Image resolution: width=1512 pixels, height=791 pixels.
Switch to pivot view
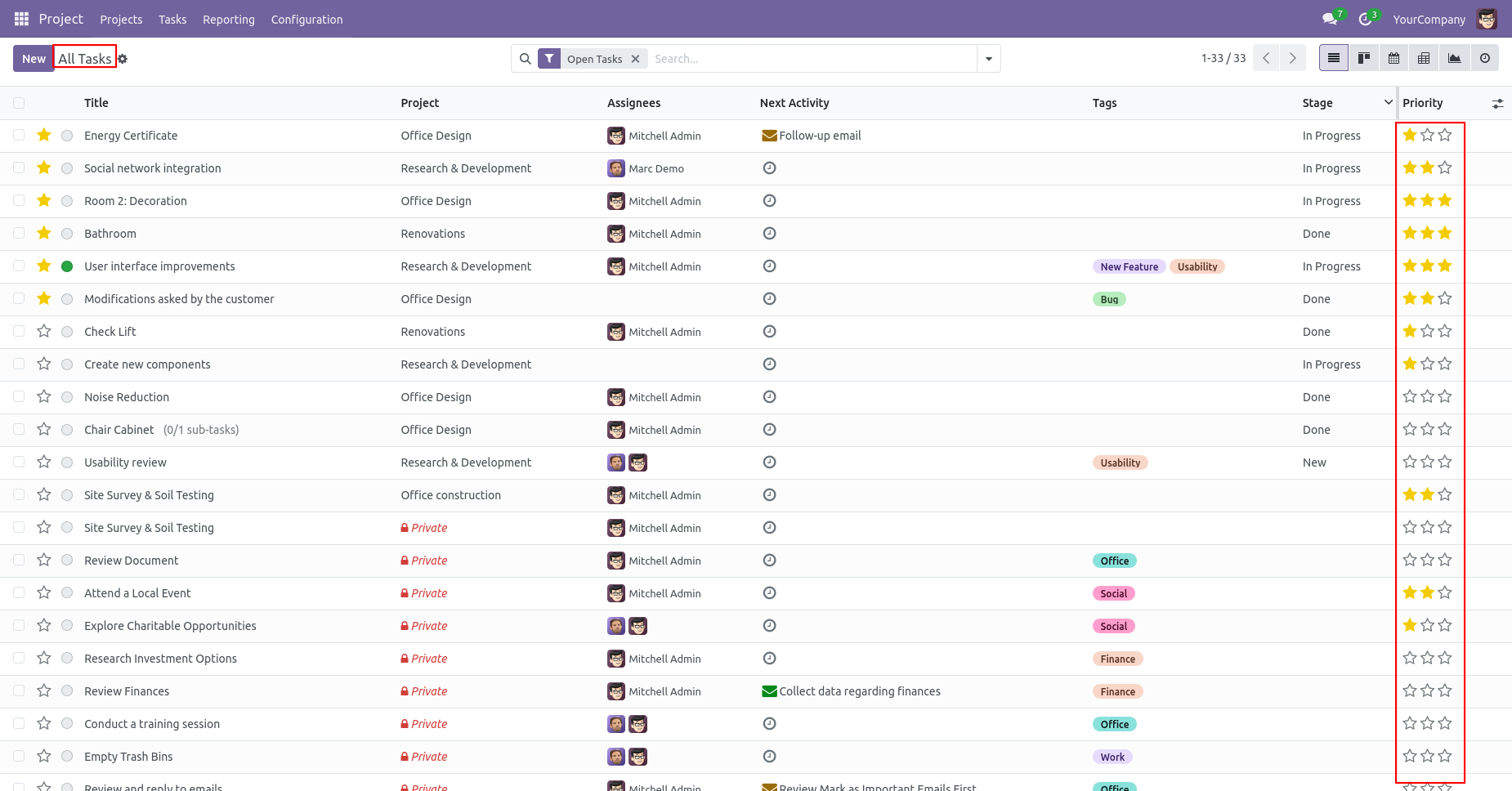tap(1425, 58)
